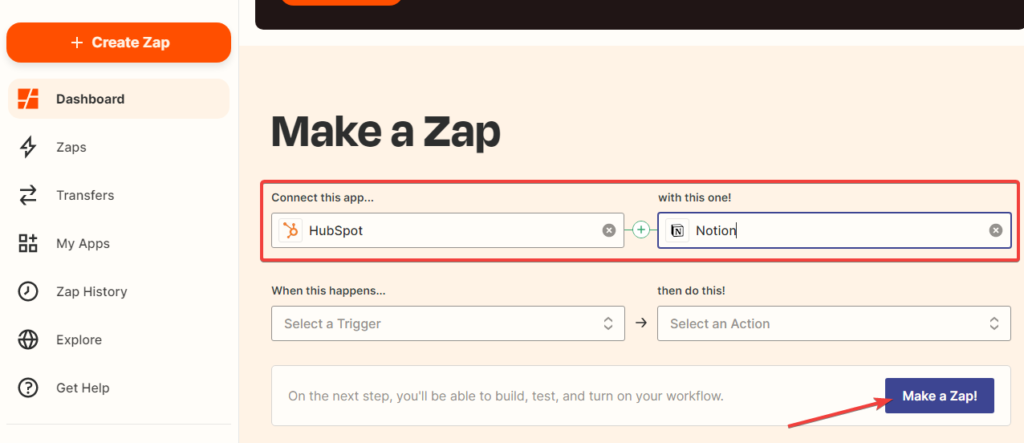Clear the Notion app selection
Screen dimensions: 1024x443
[x=995, y=230]
